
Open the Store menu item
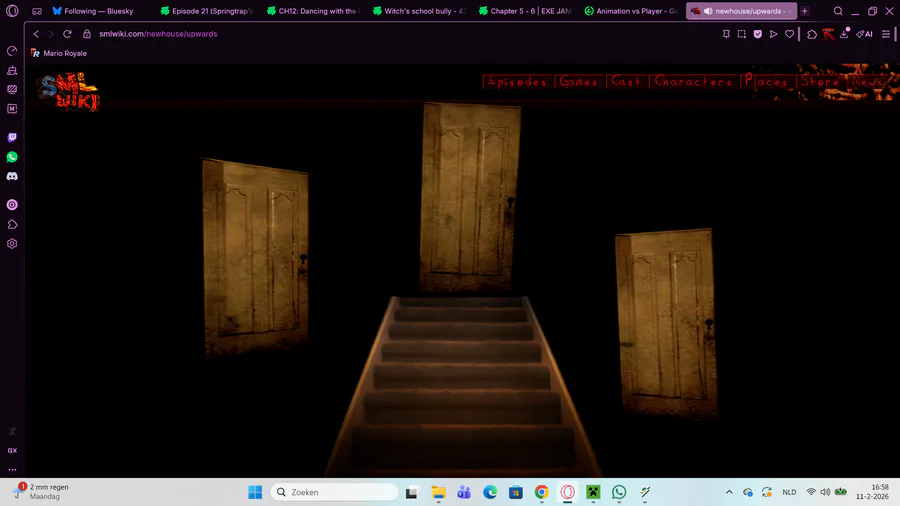820,81
